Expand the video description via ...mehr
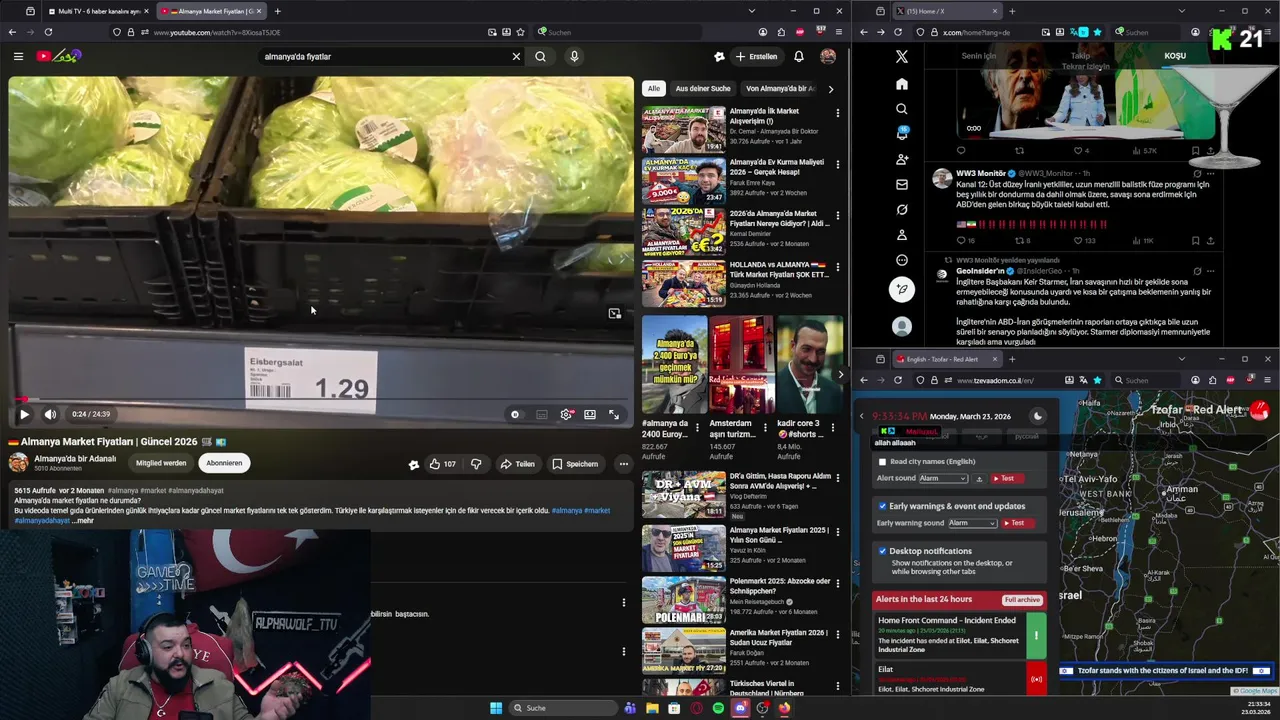The height and width of the screenshot is (720, 1280). 82,520
